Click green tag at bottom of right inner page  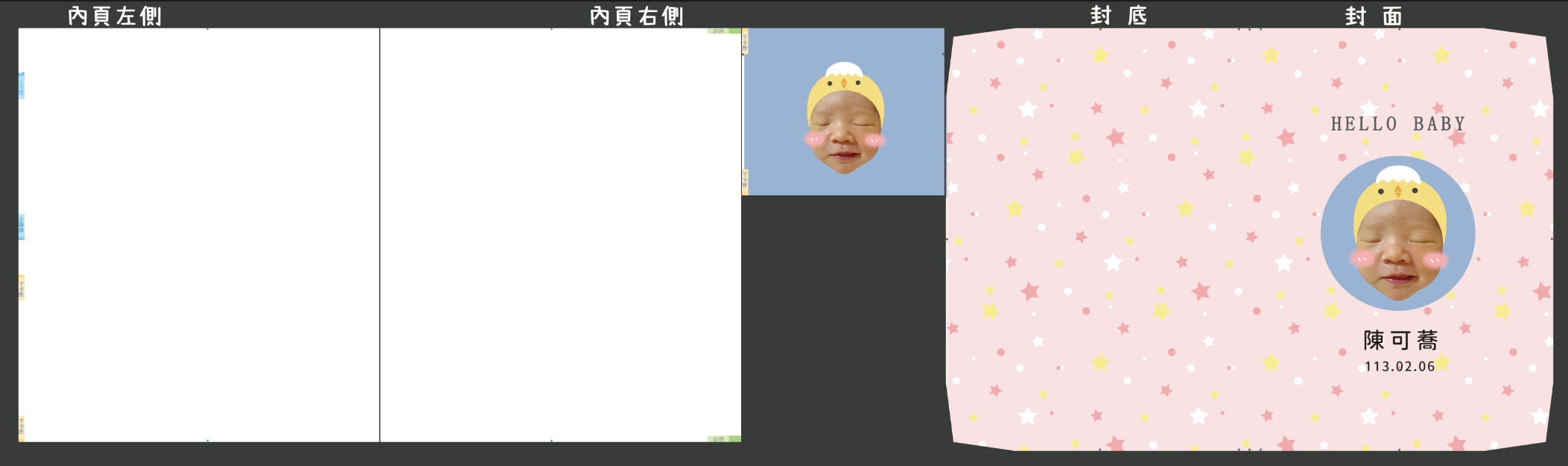(x=723, y=439)
